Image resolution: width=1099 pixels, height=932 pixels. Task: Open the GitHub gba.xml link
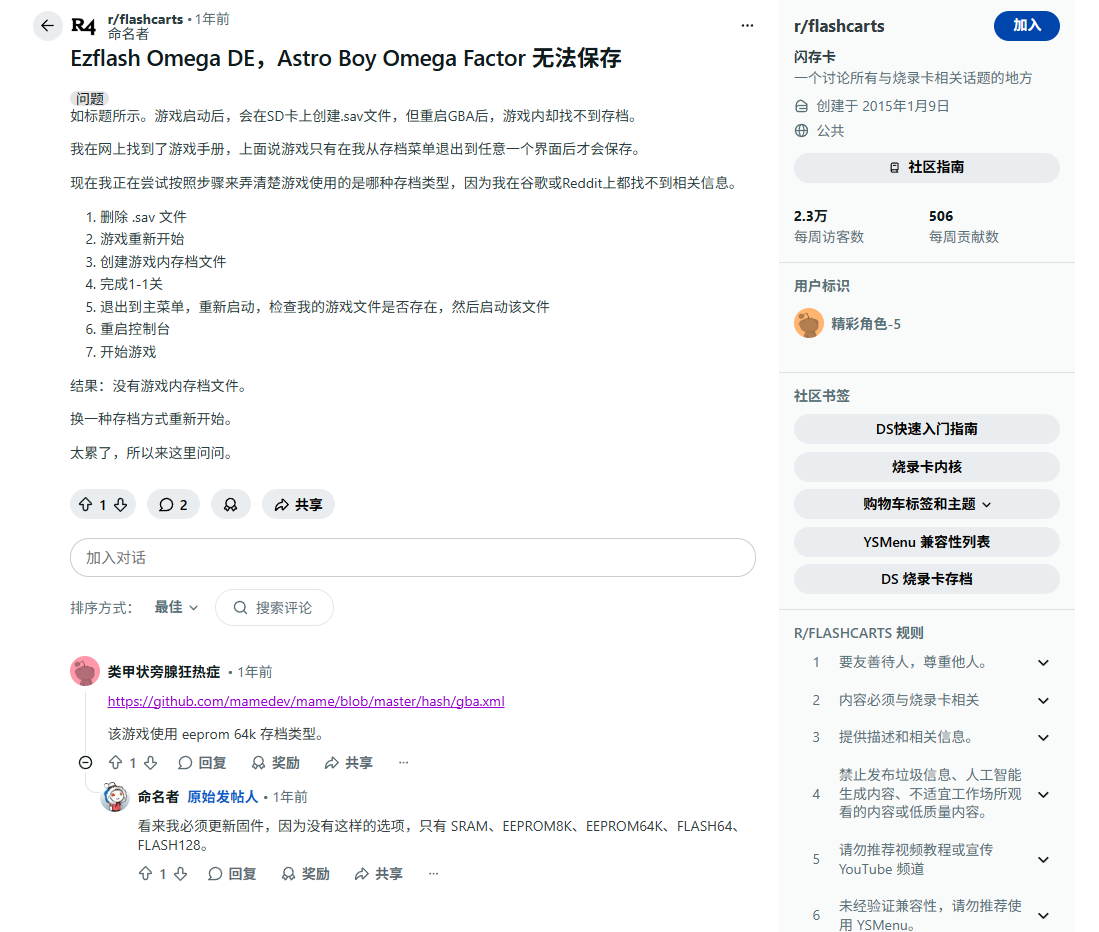click(306, 701)
